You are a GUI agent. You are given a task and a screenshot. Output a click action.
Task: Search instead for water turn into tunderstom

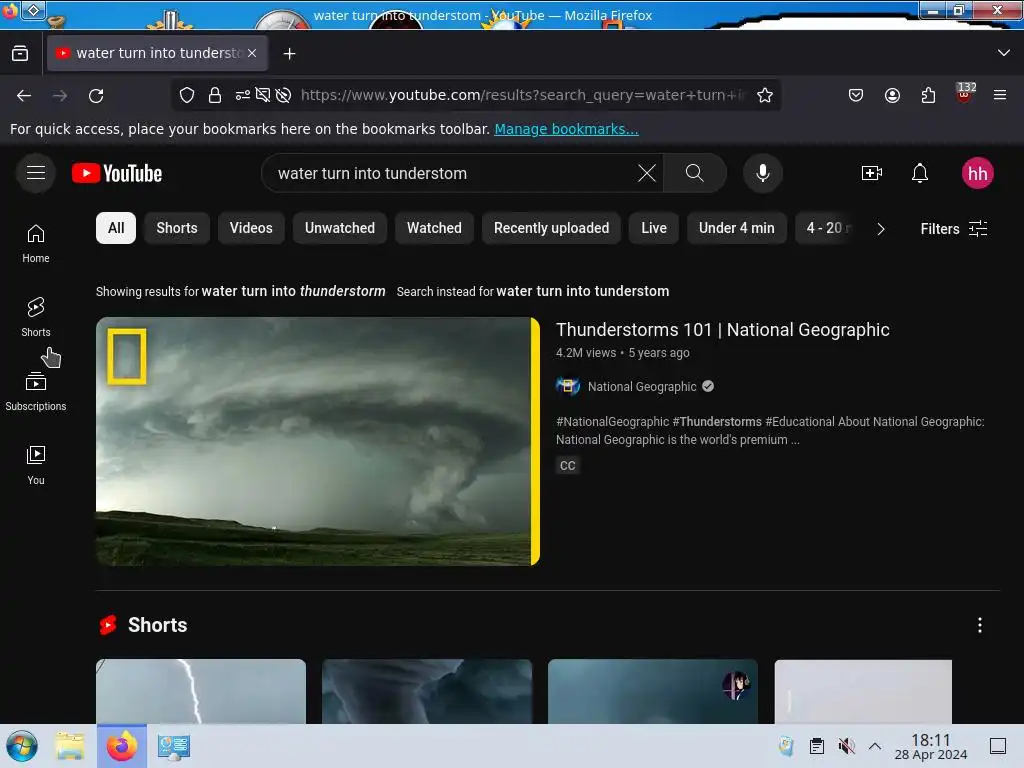pyautogui.click(x=583, y=291)
